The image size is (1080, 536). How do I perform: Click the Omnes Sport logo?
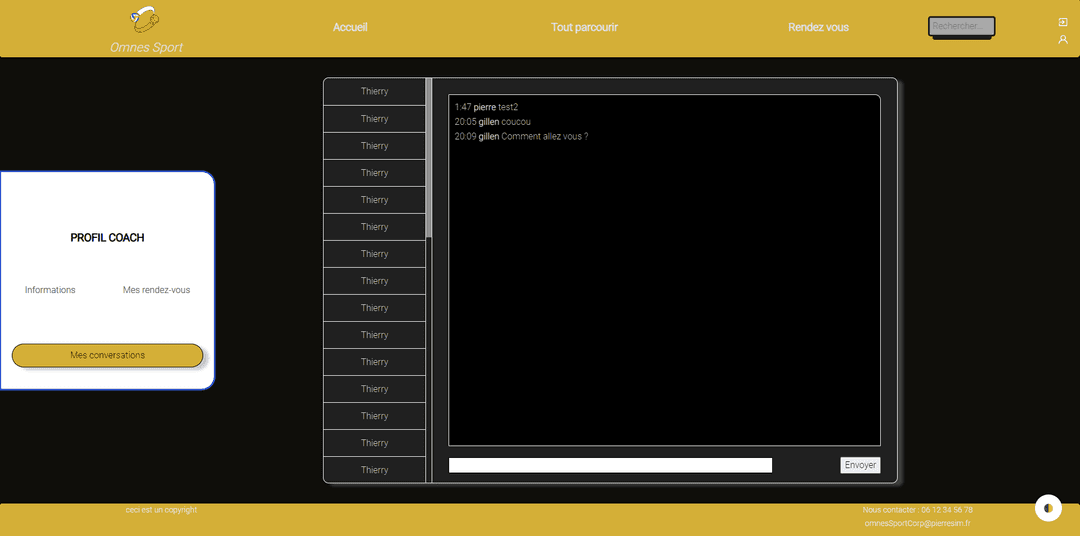146,19
